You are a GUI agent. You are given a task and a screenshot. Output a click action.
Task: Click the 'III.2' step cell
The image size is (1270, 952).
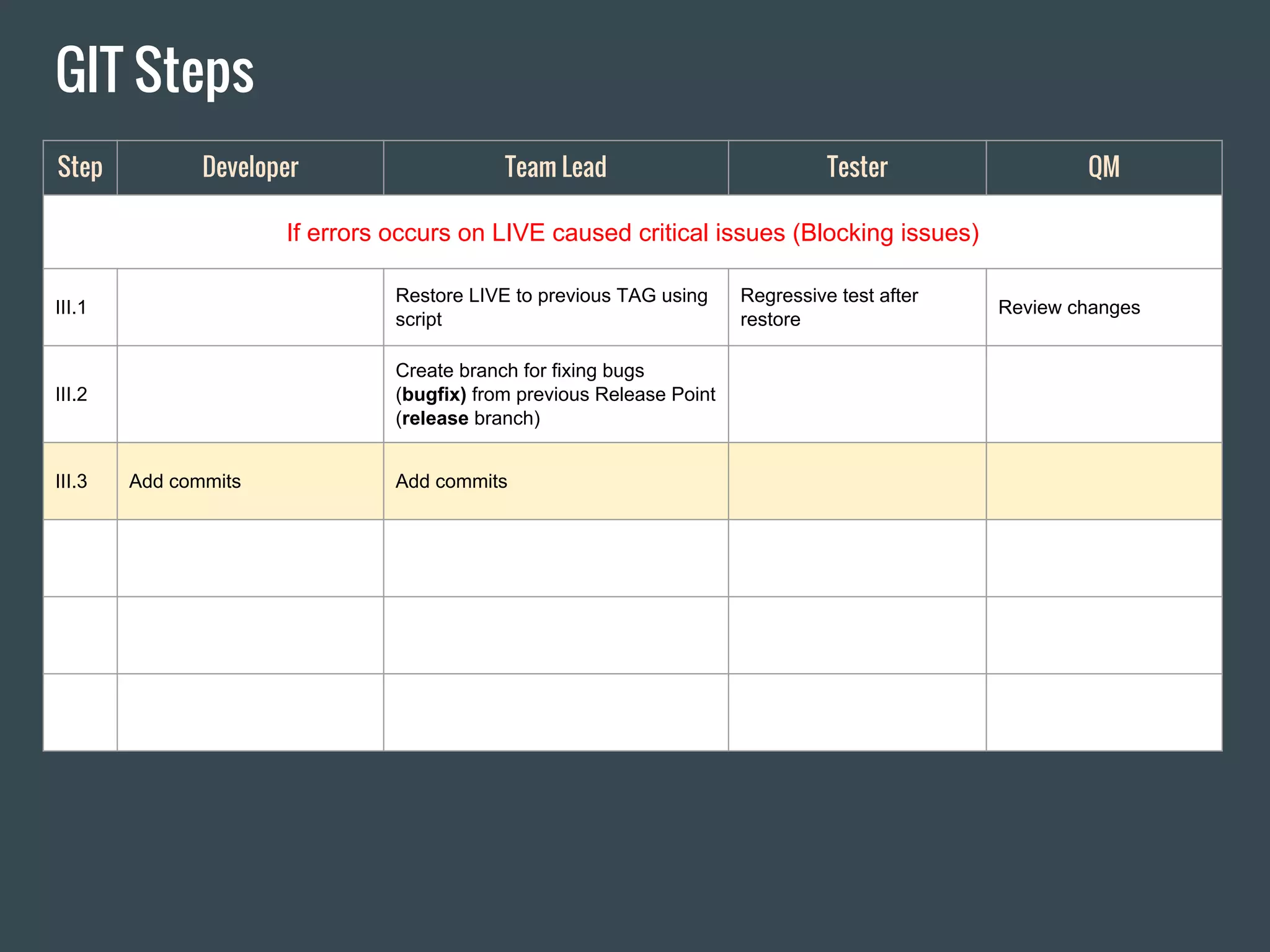coord(80,394)
